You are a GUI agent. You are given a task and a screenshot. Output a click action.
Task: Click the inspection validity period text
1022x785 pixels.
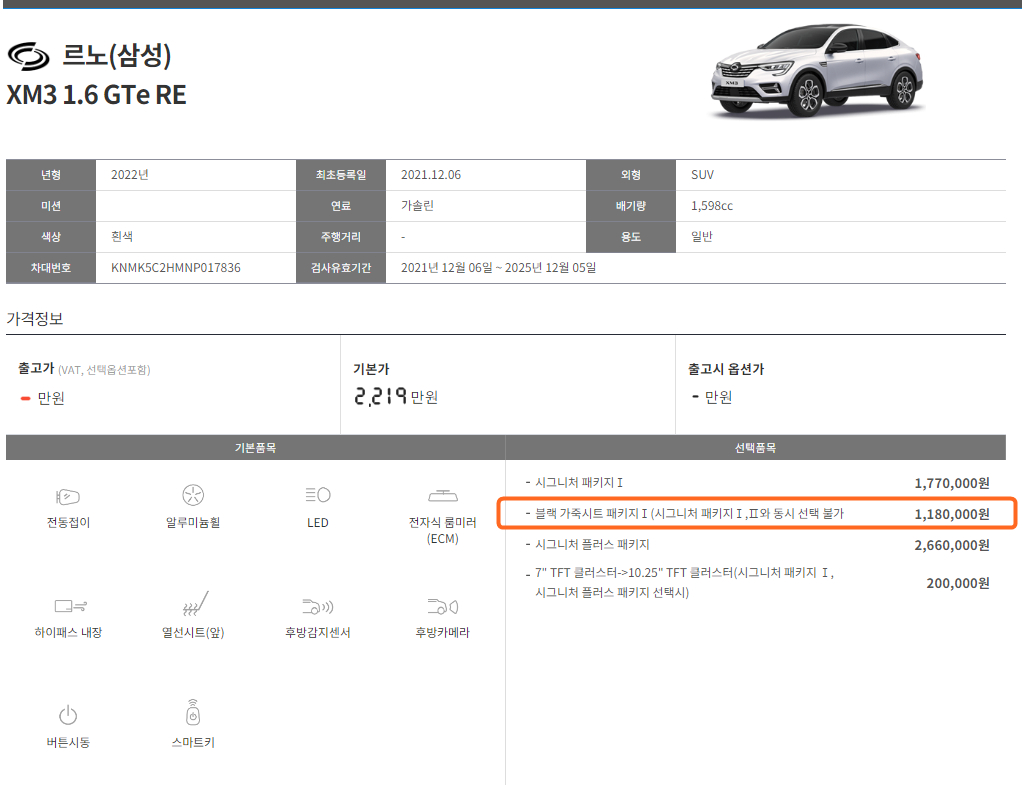pos(499,268)
